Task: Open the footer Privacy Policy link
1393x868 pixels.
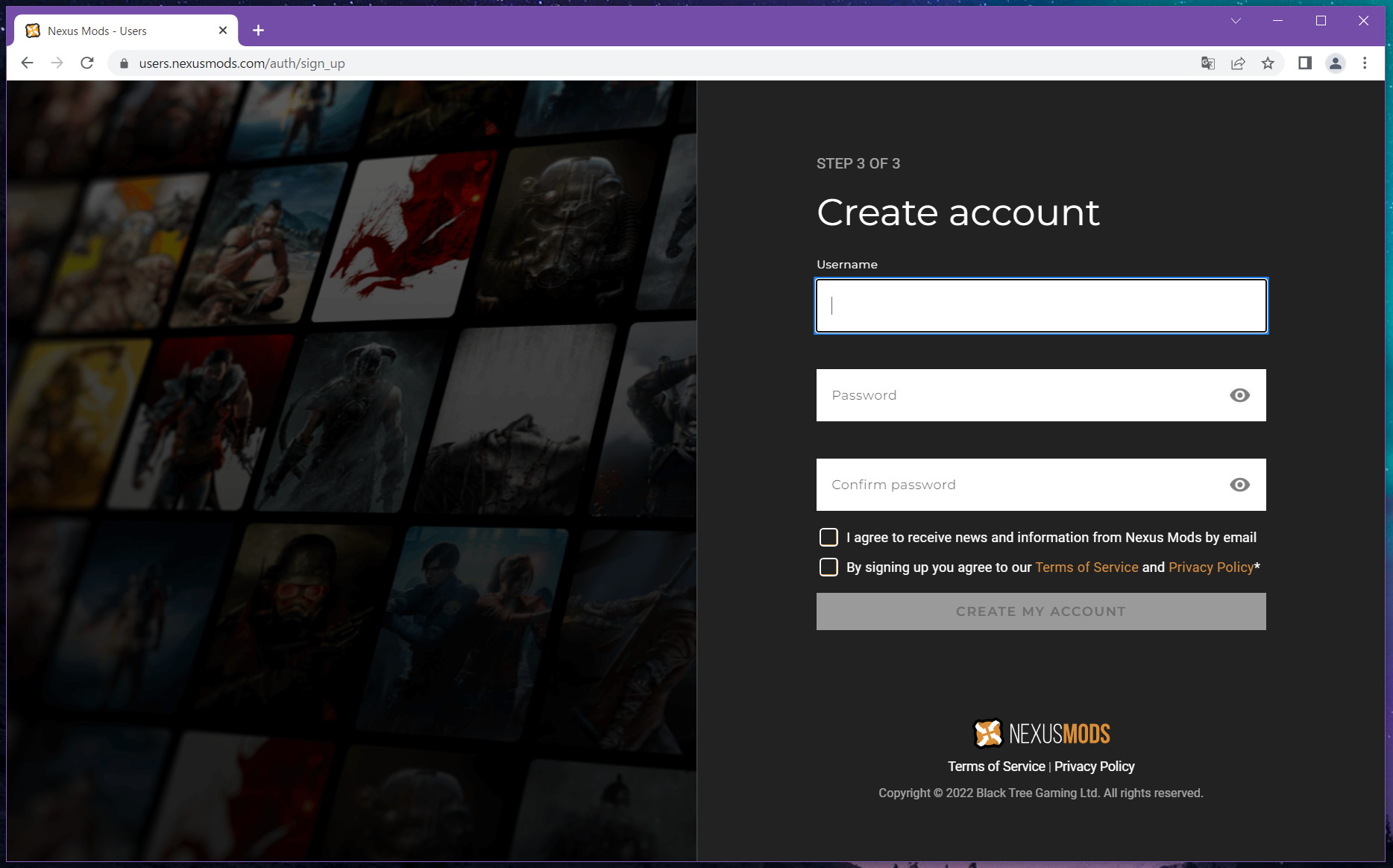Action: (1094, 767)
